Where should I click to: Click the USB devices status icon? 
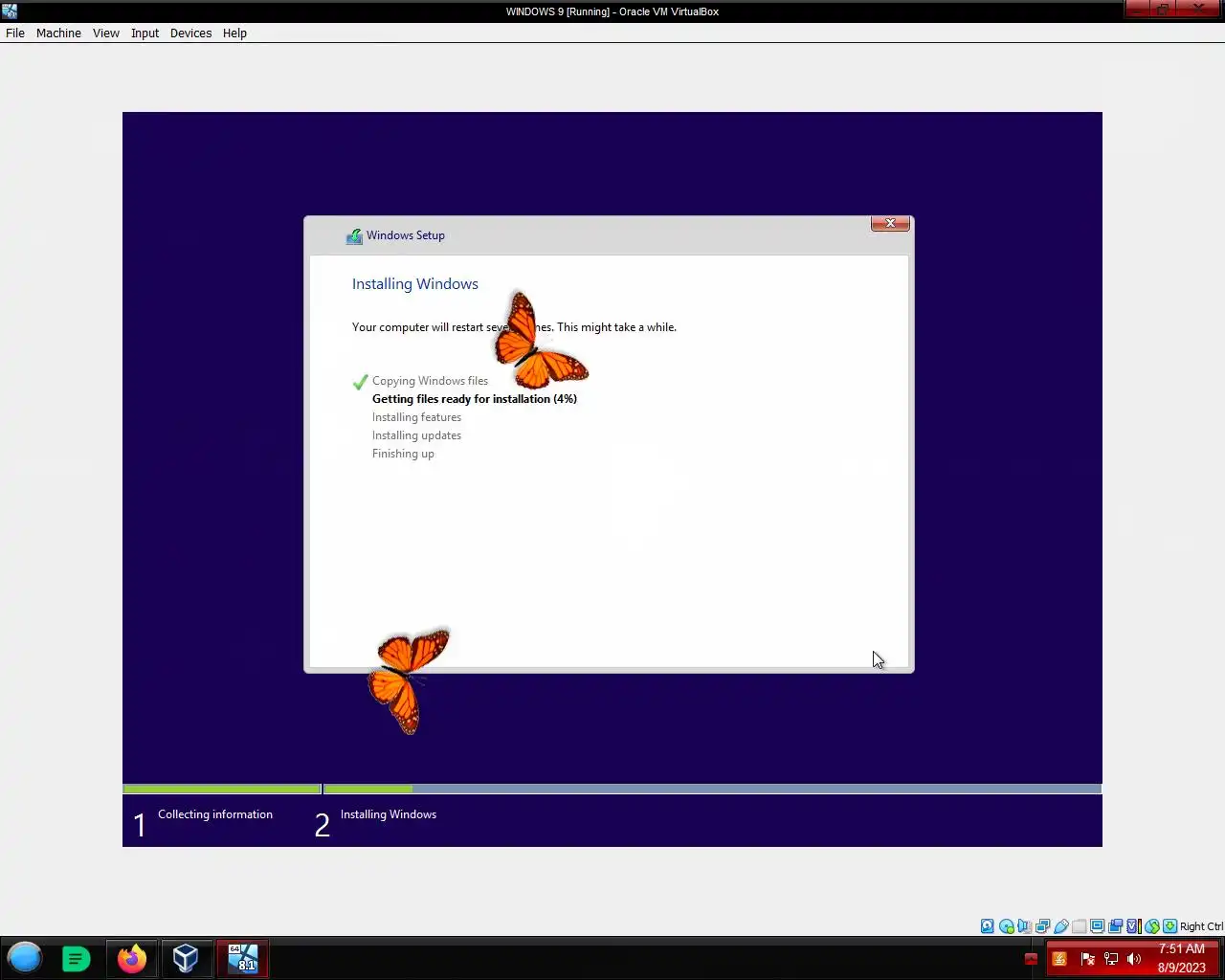1060,925
